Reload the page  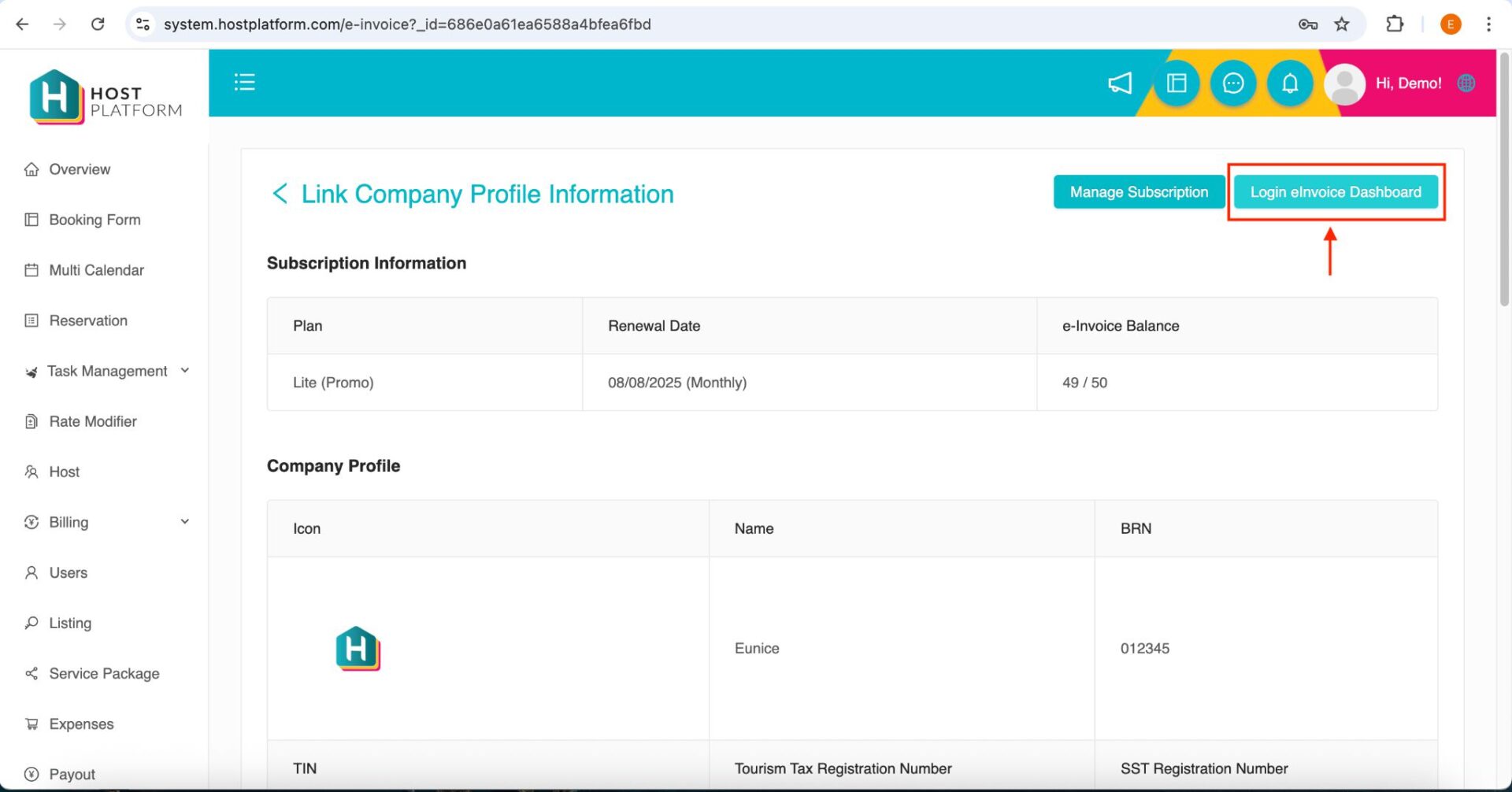click(98, 24)
